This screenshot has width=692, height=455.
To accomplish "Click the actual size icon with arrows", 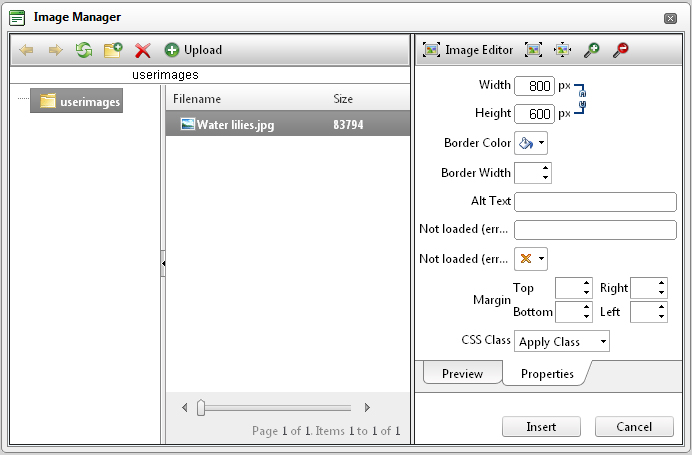I will [562, 50].
